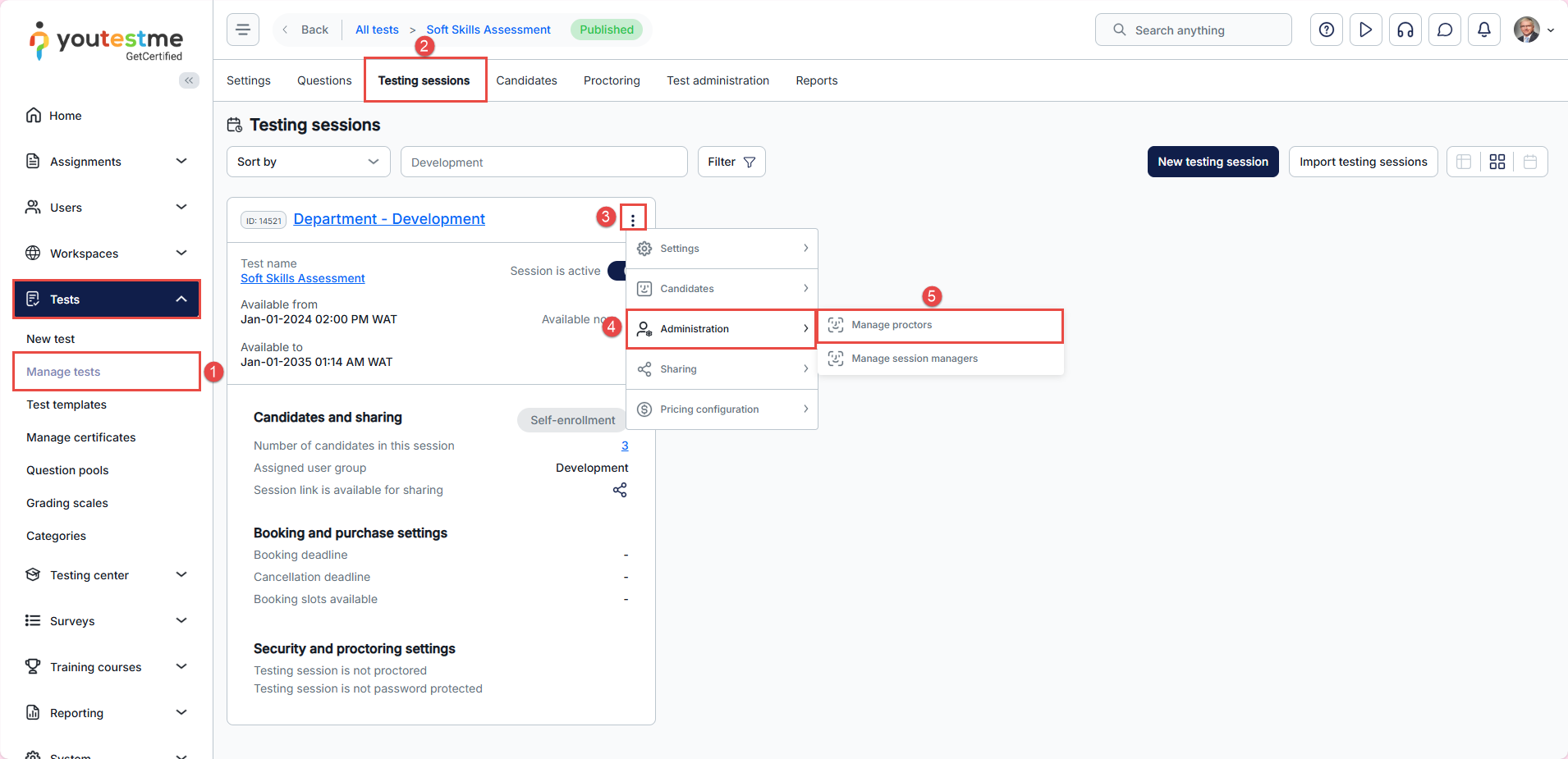Switch to calendar view

(1530, 162)
